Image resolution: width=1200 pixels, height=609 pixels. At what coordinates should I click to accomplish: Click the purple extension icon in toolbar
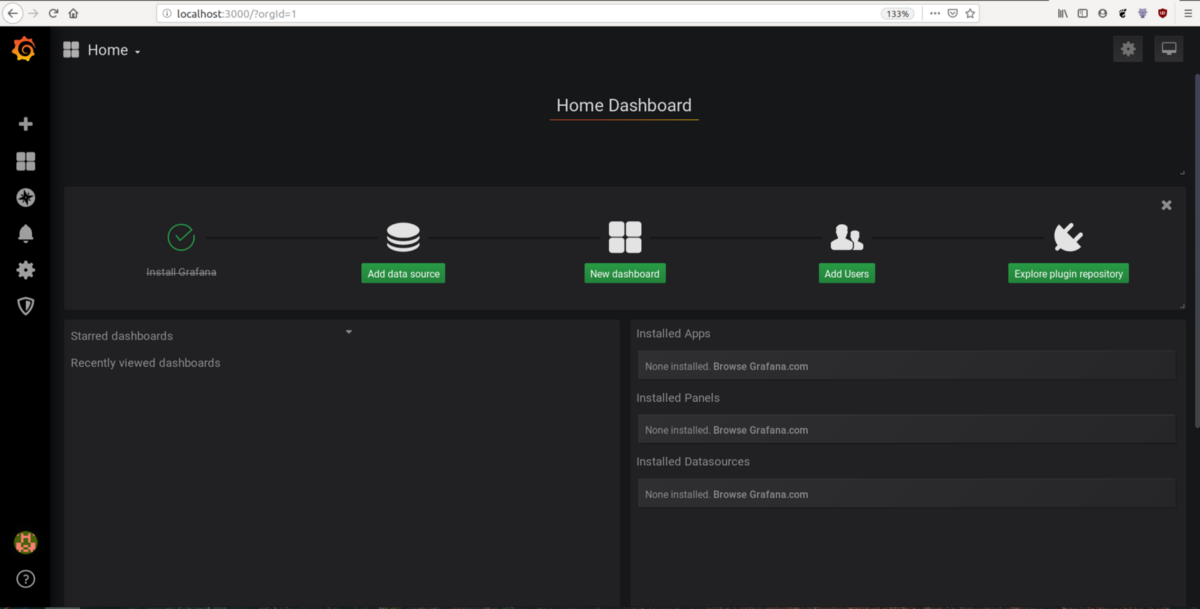[1143, 13]
